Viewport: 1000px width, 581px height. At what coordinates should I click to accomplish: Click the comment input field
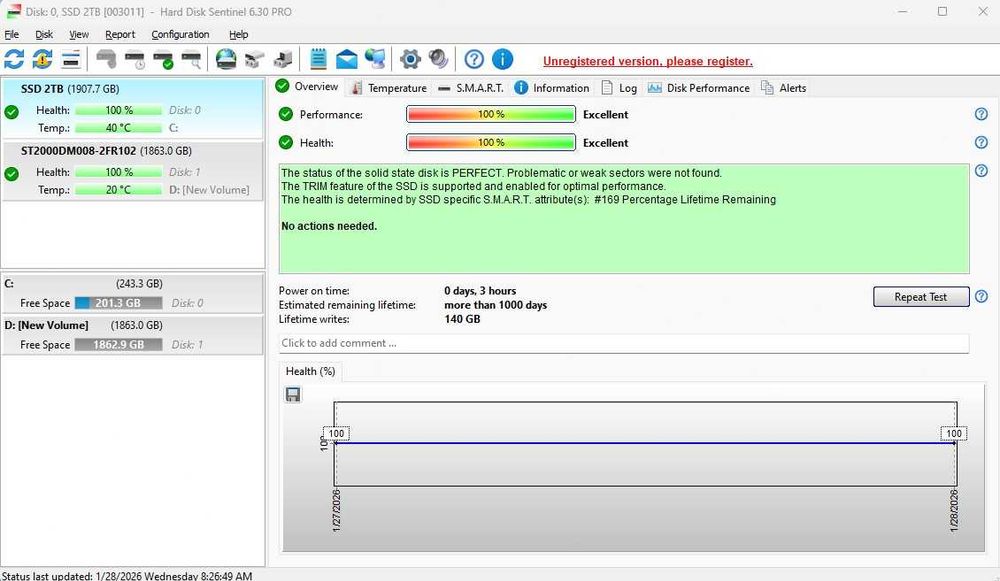(624, 343)
